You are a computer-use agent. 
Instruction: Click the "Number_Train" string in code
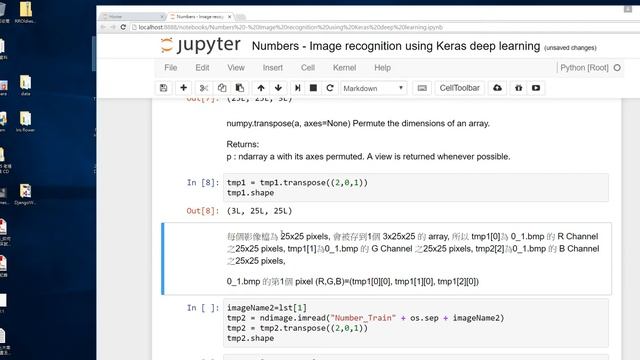tap(363, 318)
